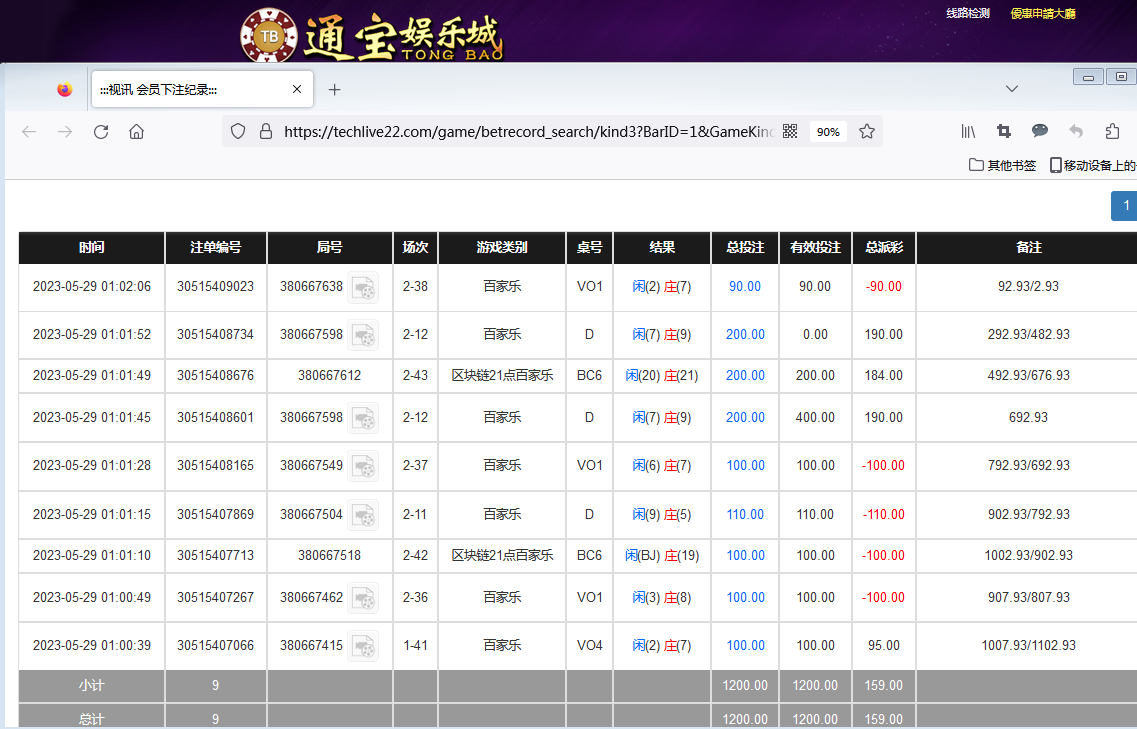
Task: Click the Tong Bao casino logo
Action: coord(371,35)
